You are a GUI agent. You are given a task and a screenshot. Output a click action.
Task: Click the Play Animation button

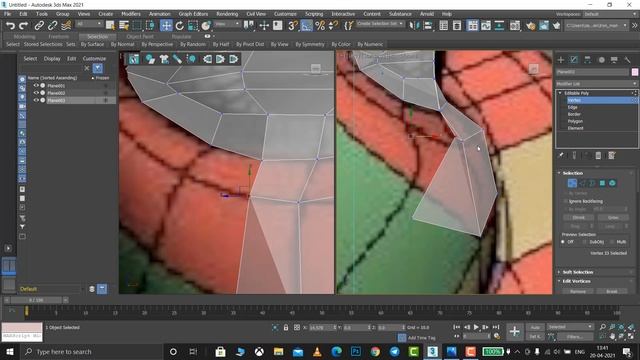476,327
